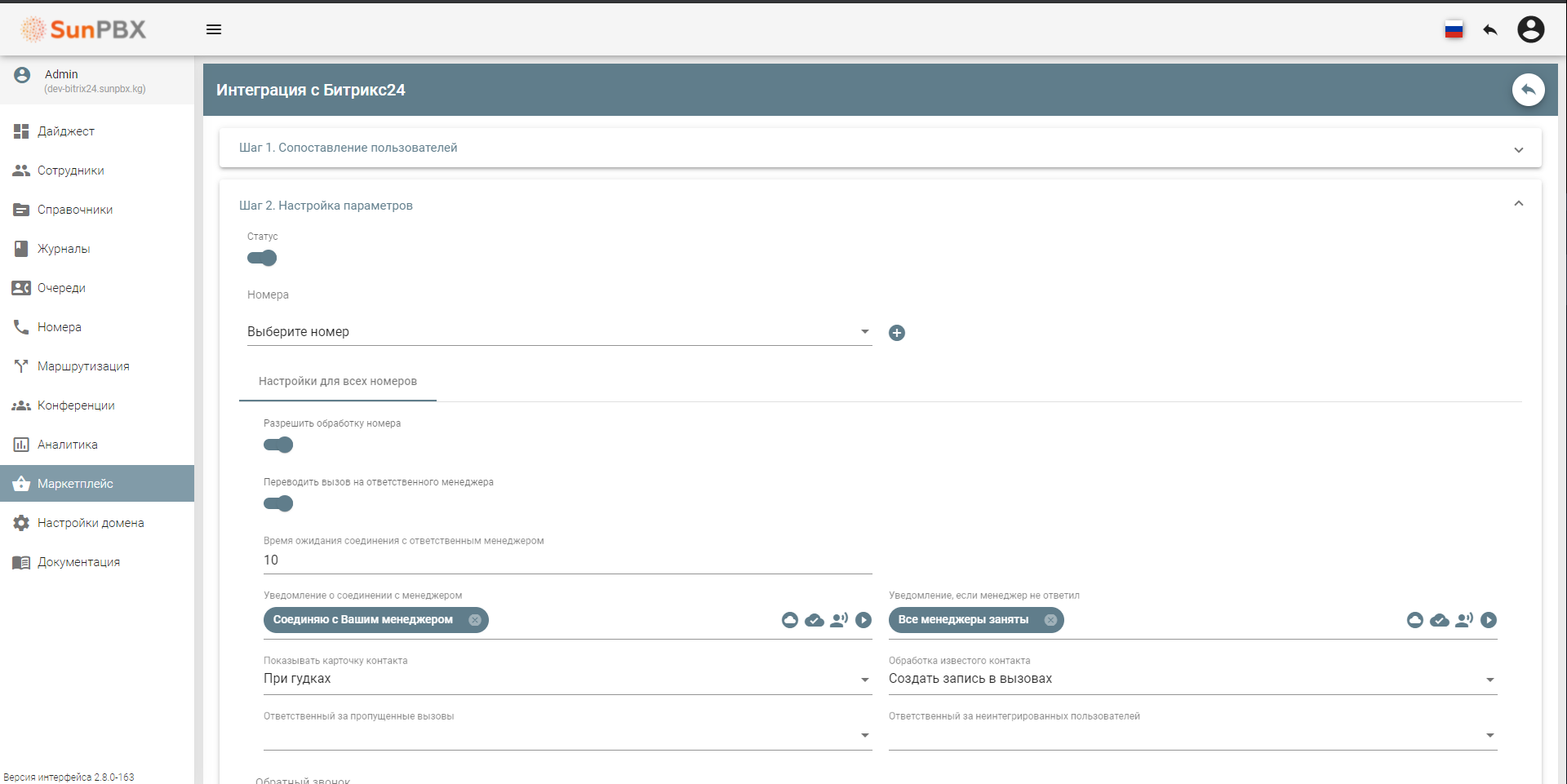Click the manager wait time field showing 10

click(x=567, y=560)
